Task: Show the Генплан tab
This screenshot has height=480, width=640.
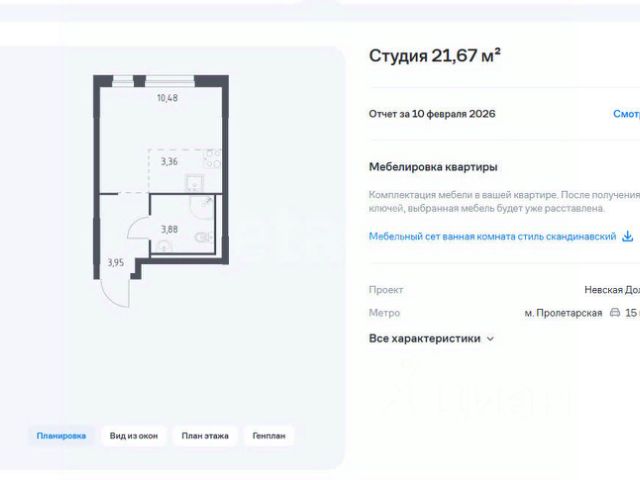Action: (x=268, y=436)
